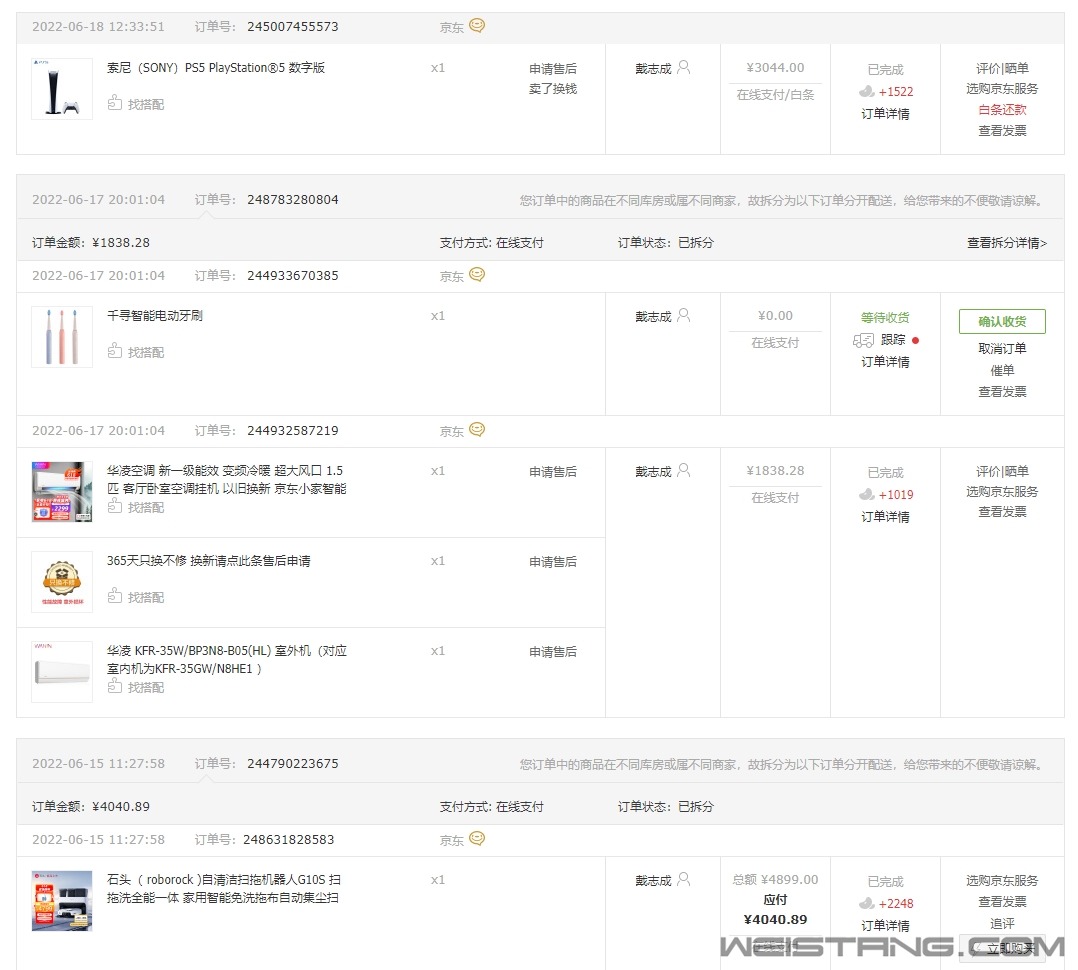Click 跟踪 to track the toothbrush shipment
Screen dimensions: 1078x970
pos(893,340)
